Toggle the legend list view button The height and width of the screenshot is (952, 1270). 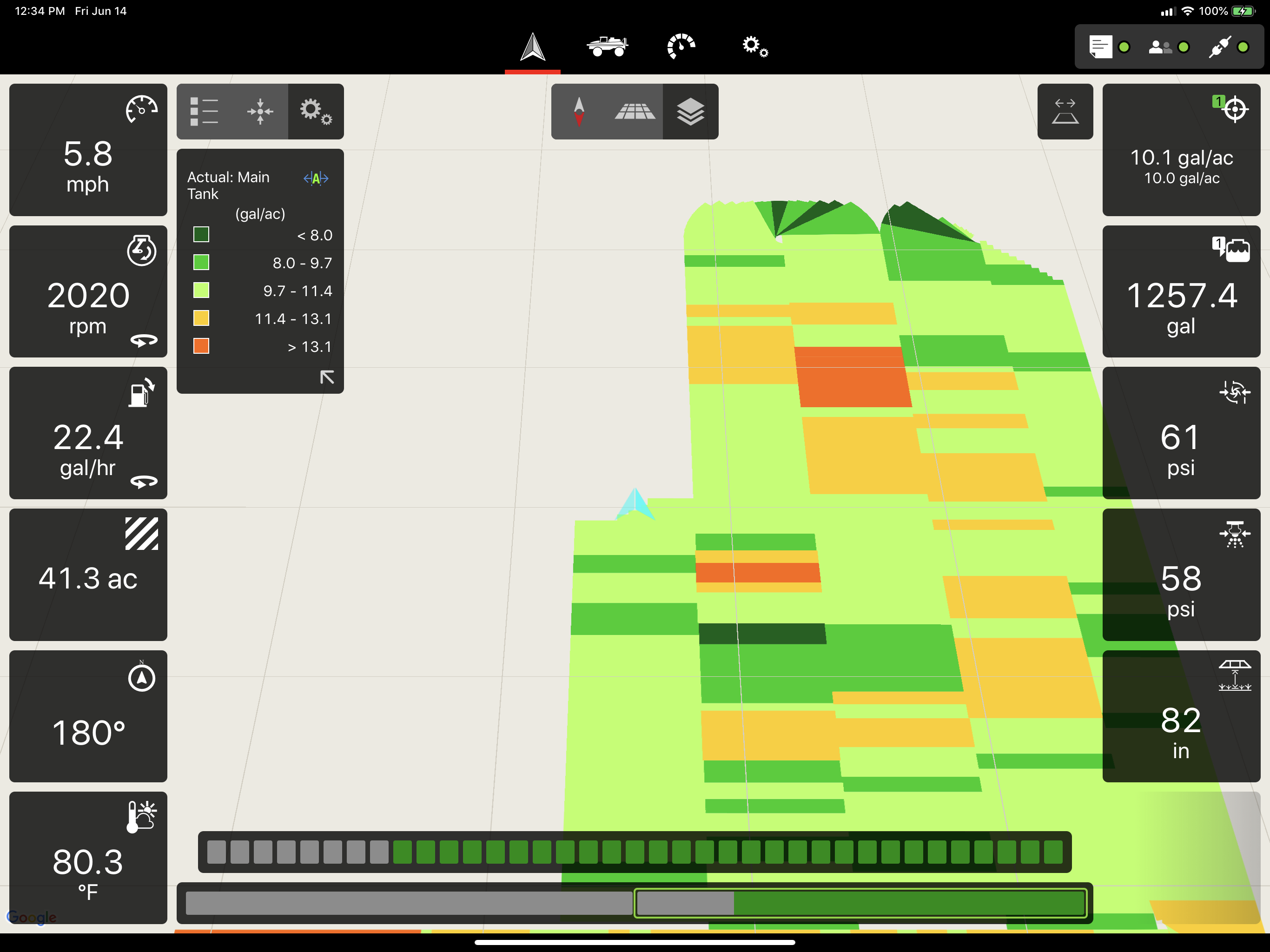[205, 112]
